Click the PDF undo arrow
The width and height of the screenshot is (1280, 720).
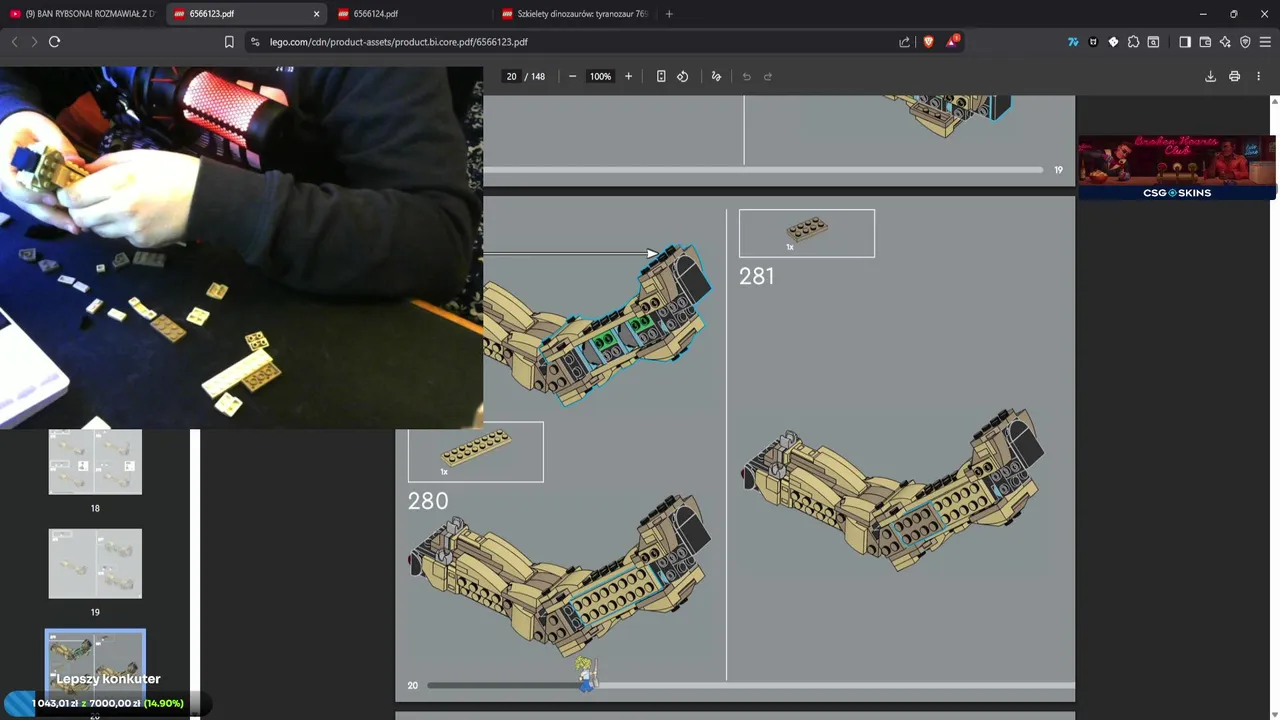(x=746, y=76)
